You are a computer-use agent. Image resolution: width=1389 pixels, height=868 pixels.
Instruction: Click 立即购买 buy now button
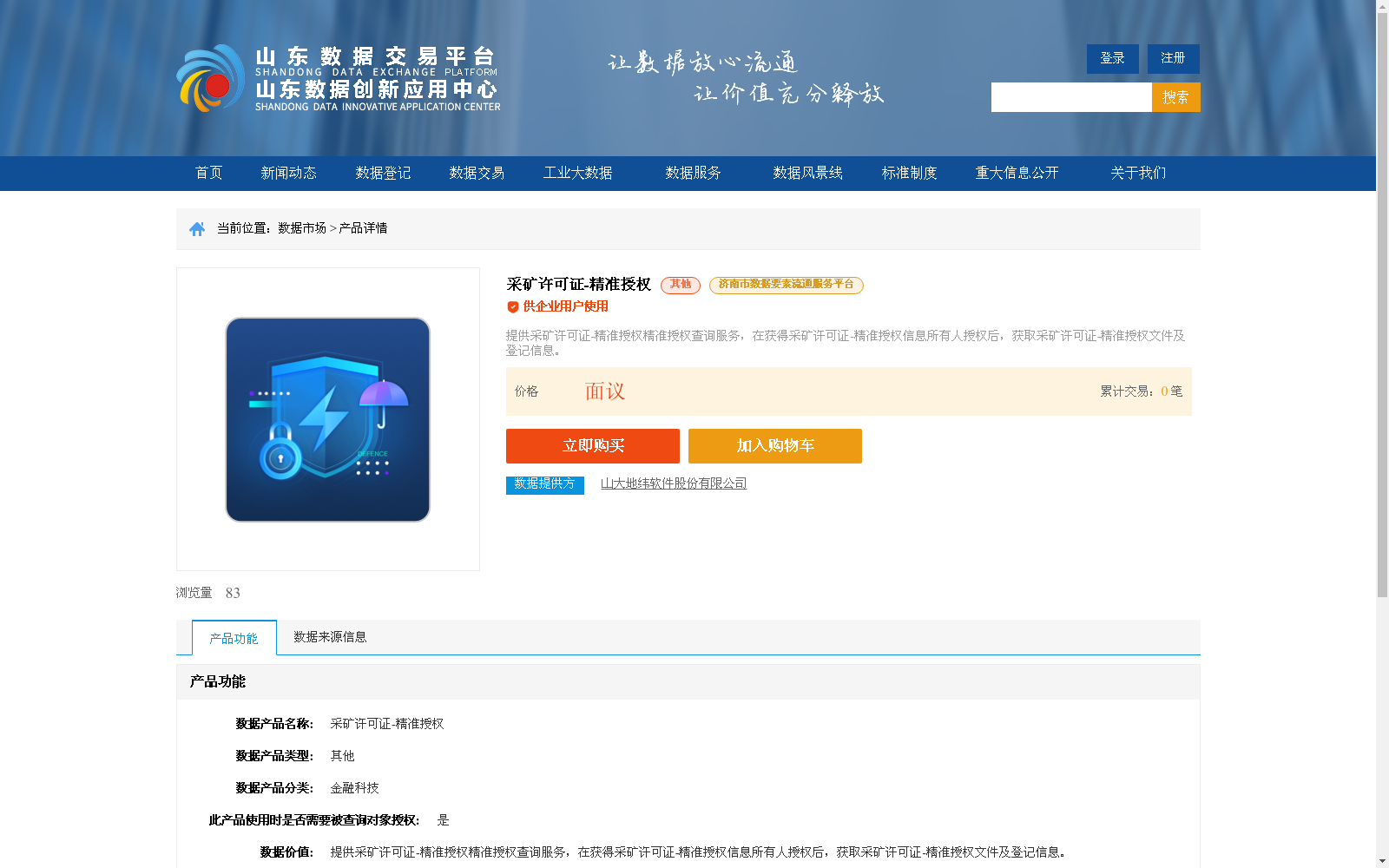click(x=593, y=446)
